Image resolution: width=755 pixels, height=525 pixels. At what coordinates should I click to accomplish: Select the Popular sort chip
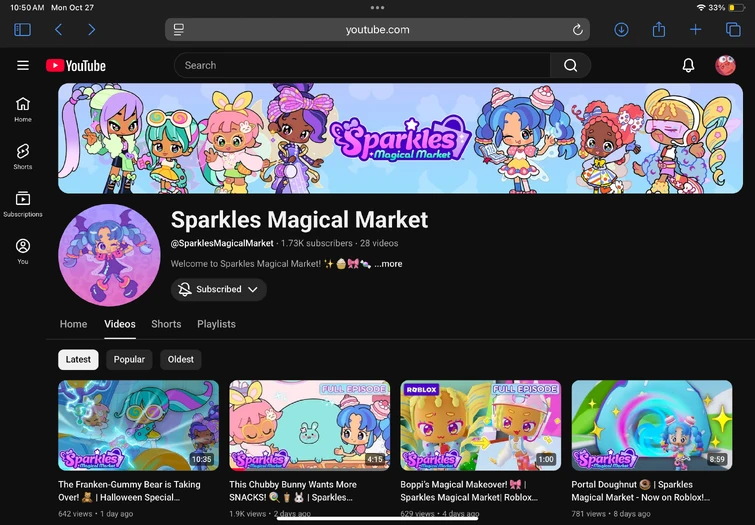point(129,359)
